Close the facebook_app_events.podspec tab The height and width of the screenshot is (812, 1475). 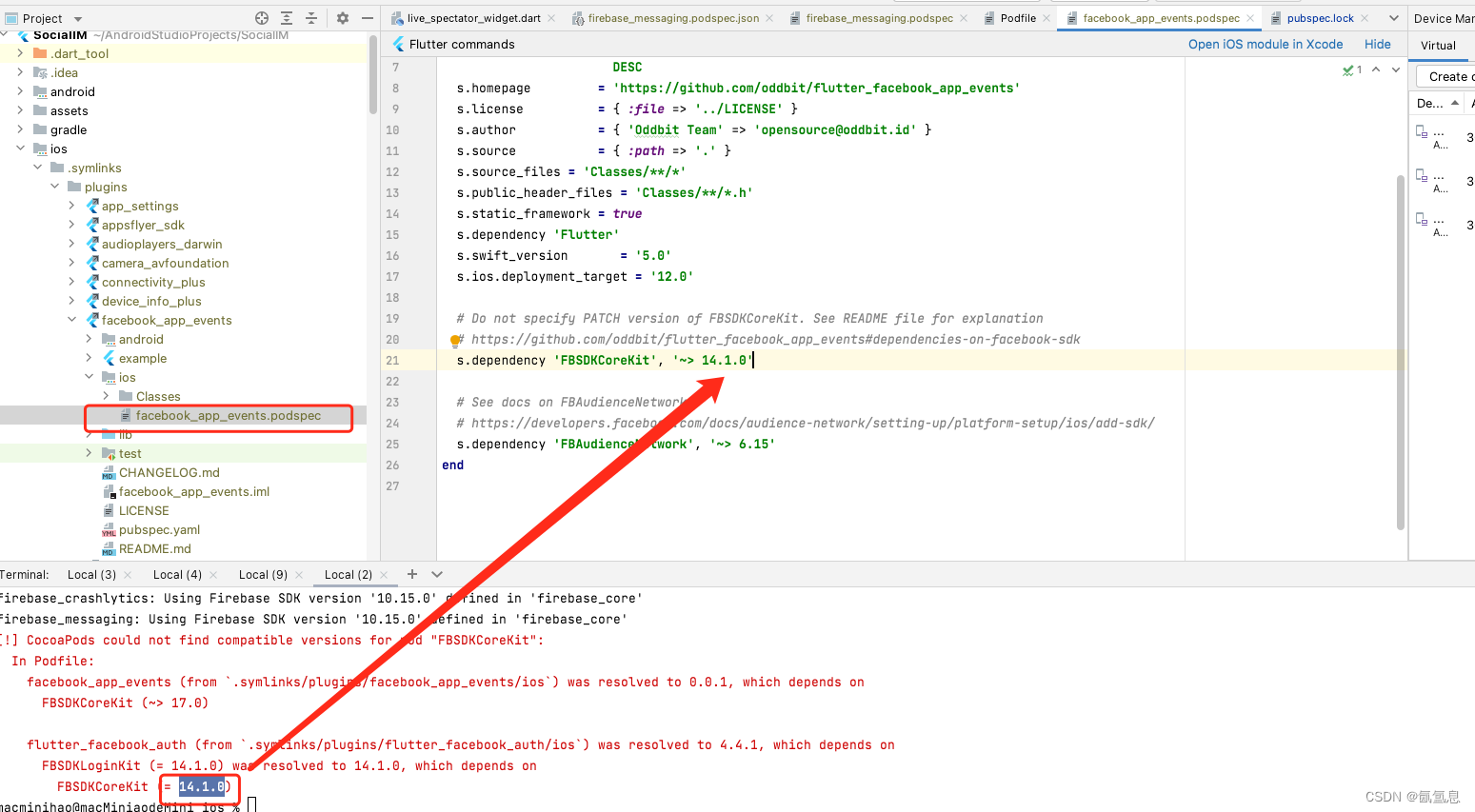pyautogui.click(x=1250, y=18)
